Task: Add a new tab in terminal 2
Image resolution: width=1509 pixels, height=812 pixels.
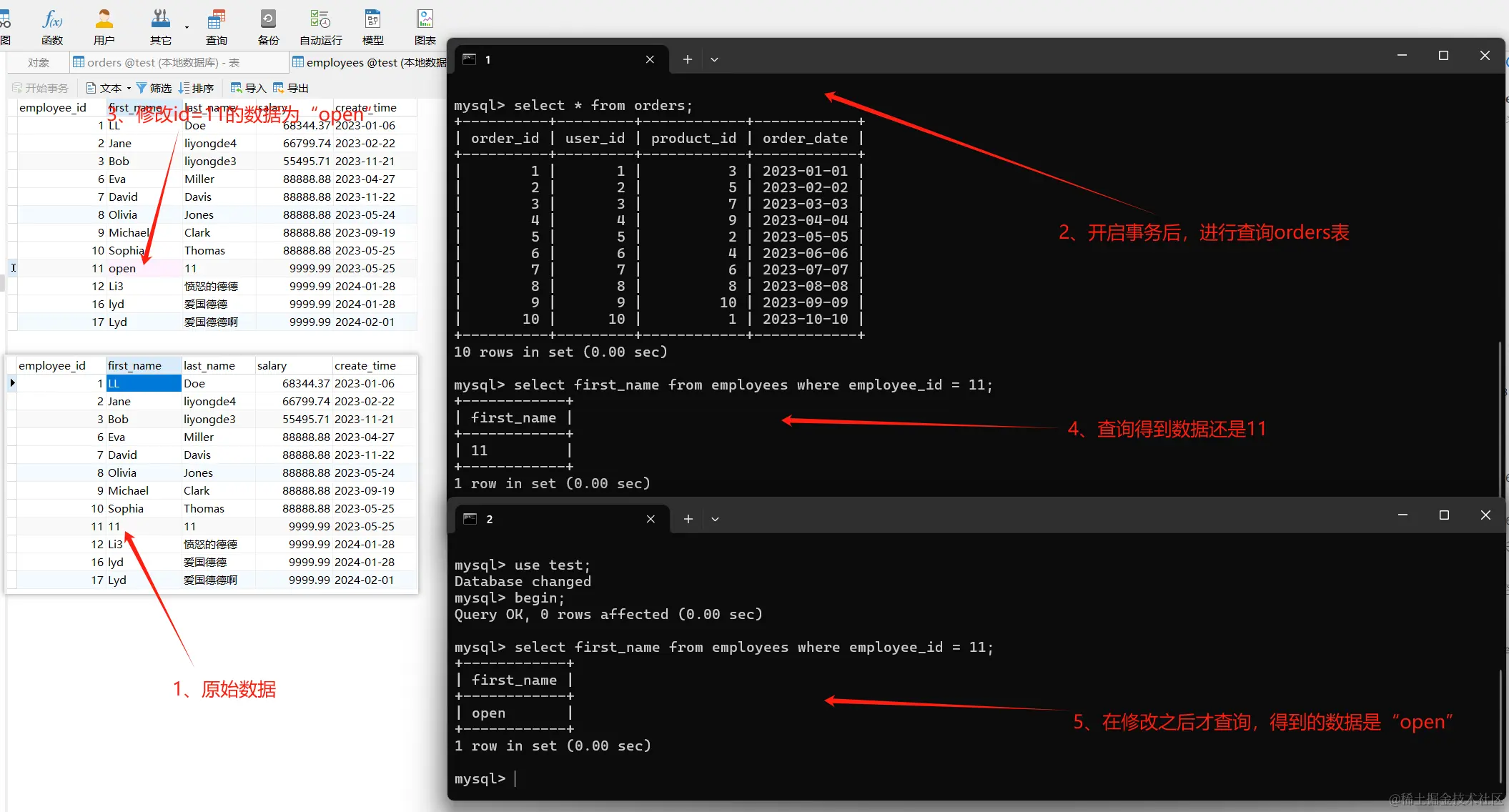Action: click(688, 519)
